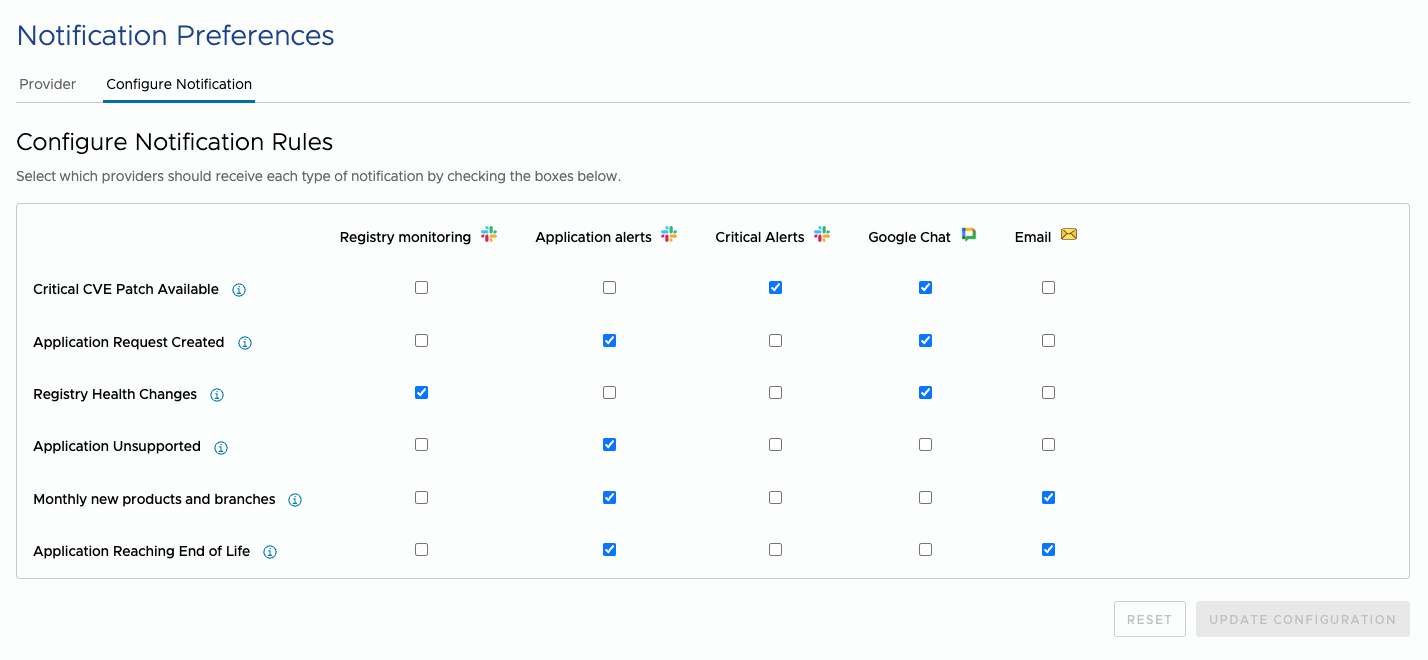Click the Google Chat provider icon
Screen dimensions: 1428x660
(x=969, y=235)
